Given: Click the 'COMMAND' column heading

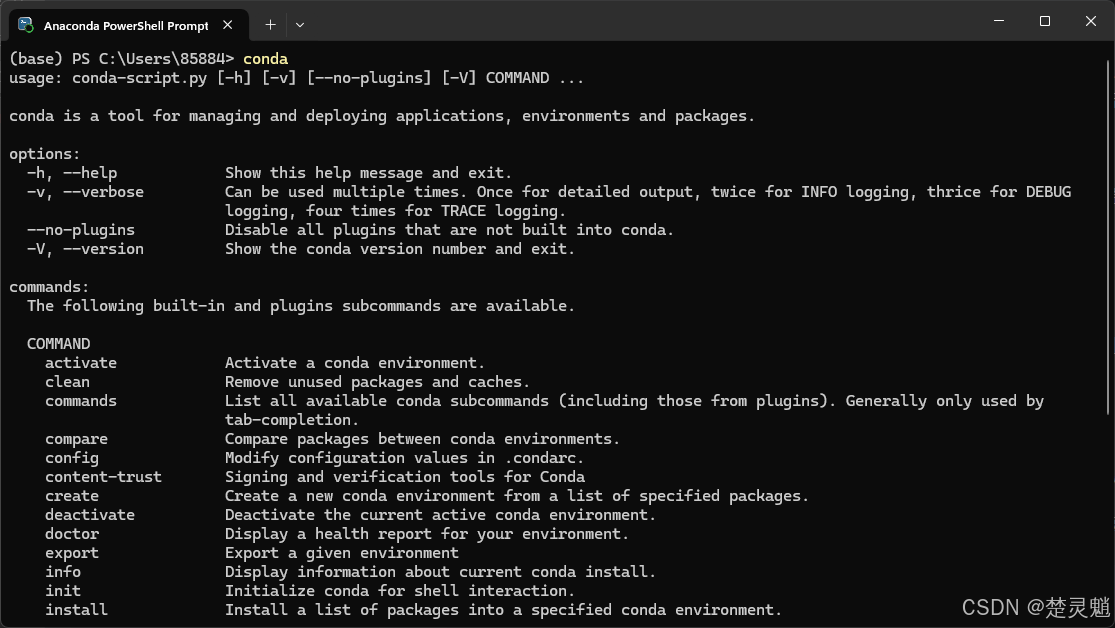Looking at the screenshot, I should click(x=58, y=344).
